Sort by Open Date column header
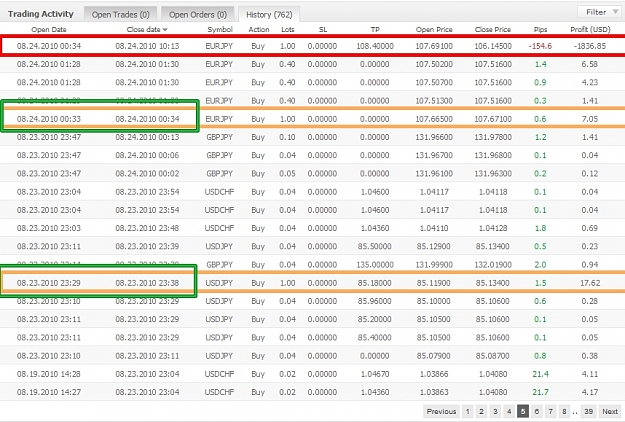This screenshot has width=625, height=422. tap(49, 29)
